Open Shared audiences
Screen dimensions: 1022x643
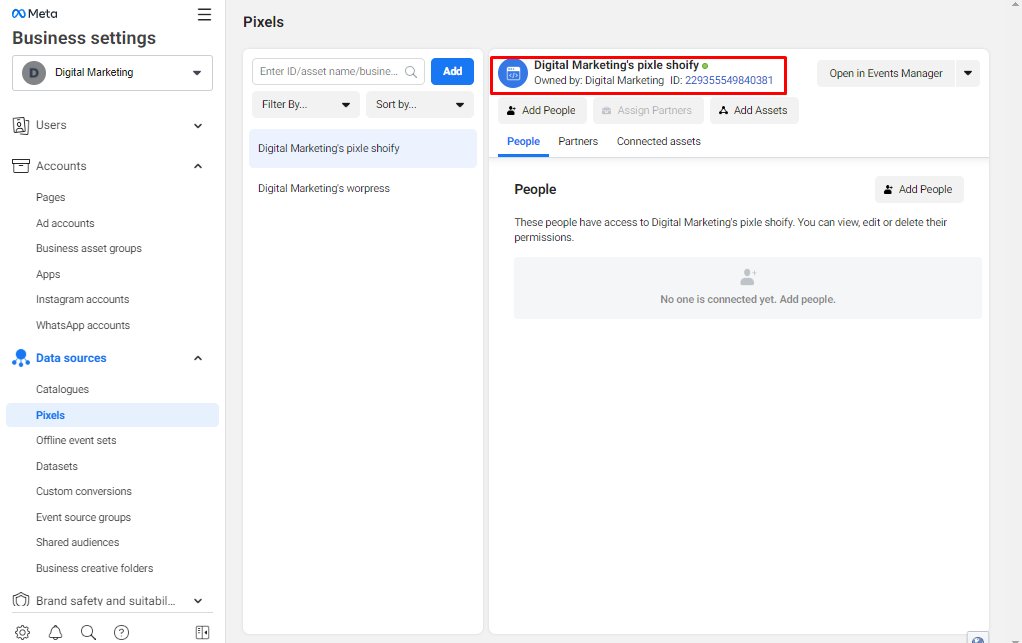78,542
